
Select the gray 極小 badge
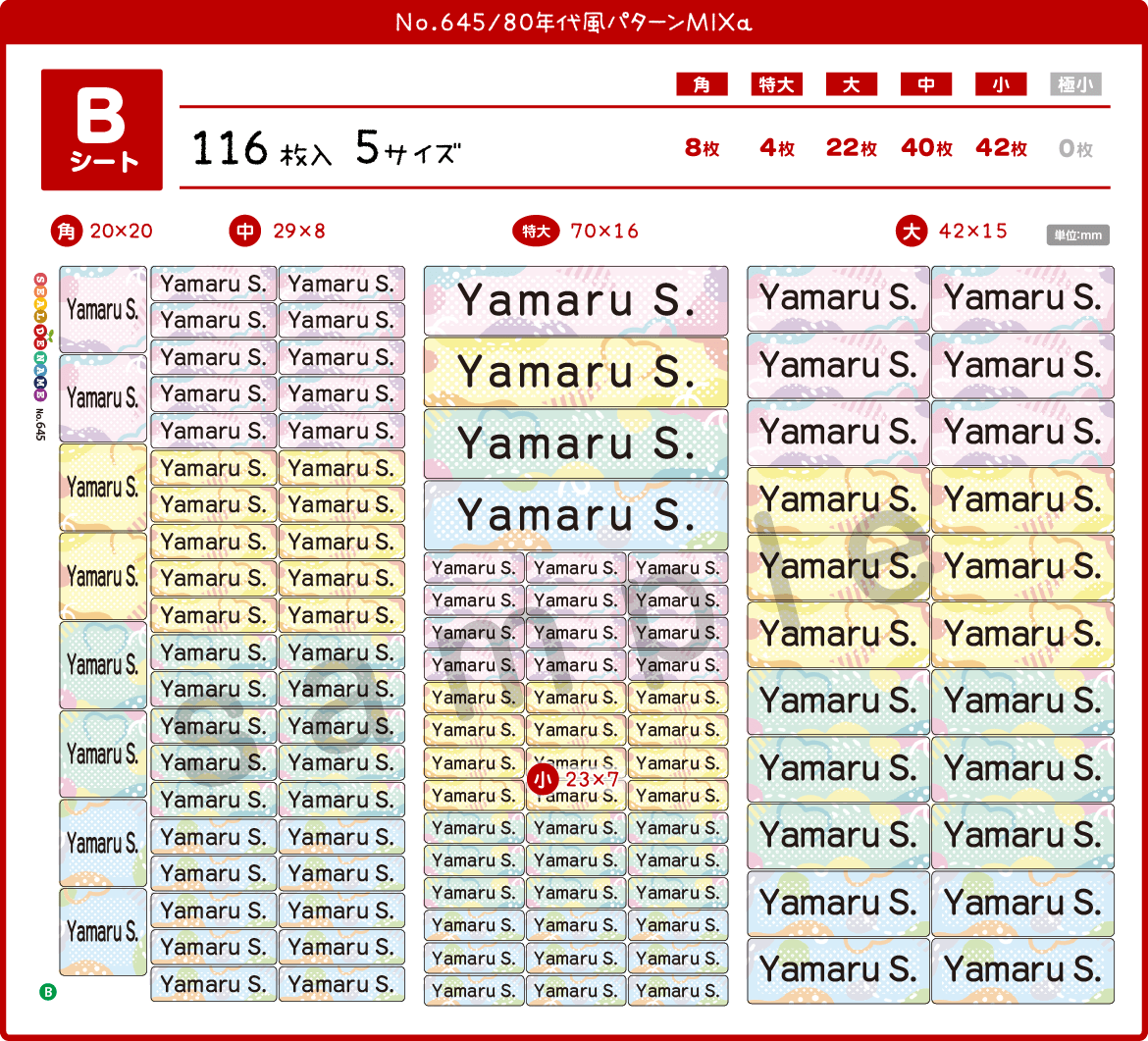[1075, 84]
